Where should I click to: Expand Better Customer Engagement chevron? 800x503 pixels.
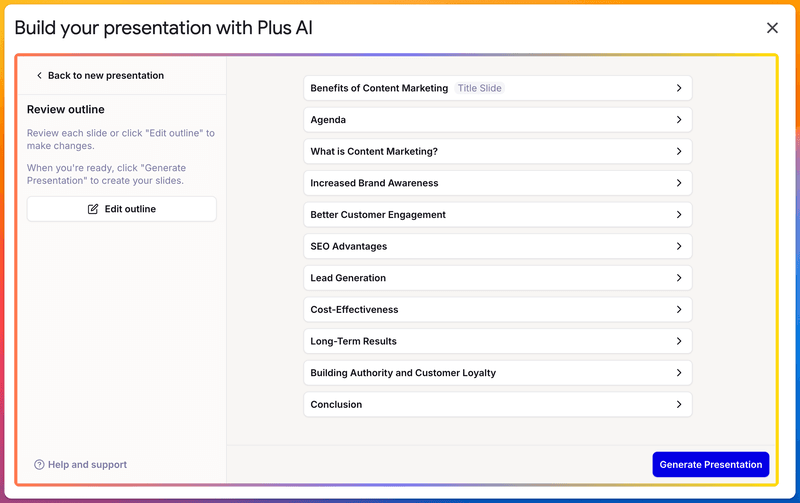pos(679,215)
